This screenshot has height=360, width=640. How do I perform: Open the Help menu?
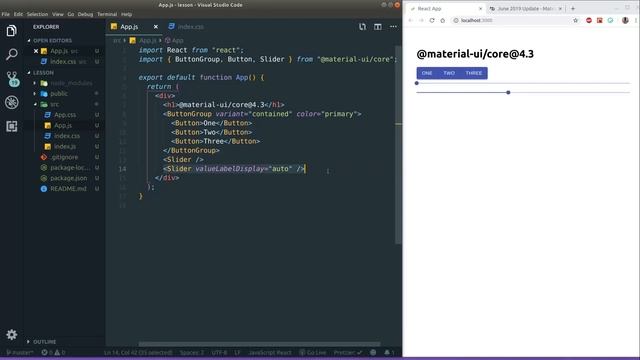[x=127, y=14]
